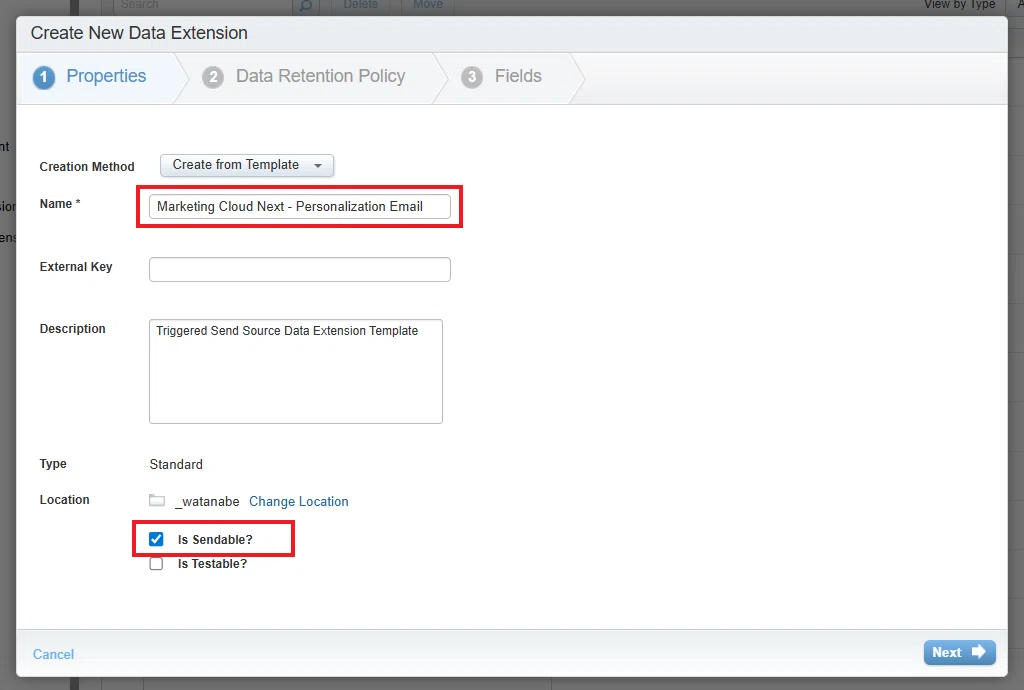Click the step 2 number badge
Image resolution: width=1024 pixels, height=690 pixels.
pos(213,77)
